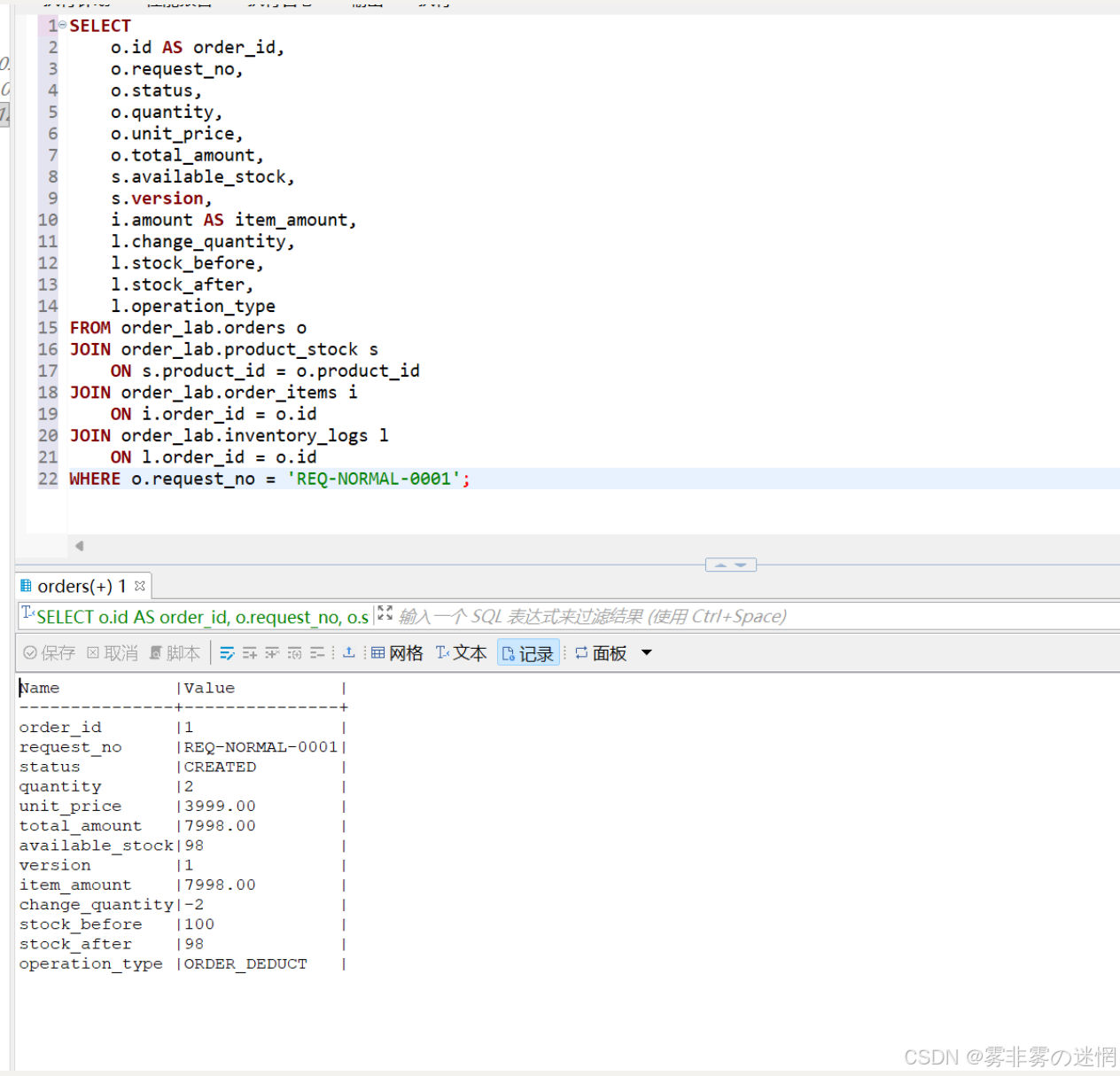
Task: Click the editor/results splitter collapse arrows
Action: point(731,565)
